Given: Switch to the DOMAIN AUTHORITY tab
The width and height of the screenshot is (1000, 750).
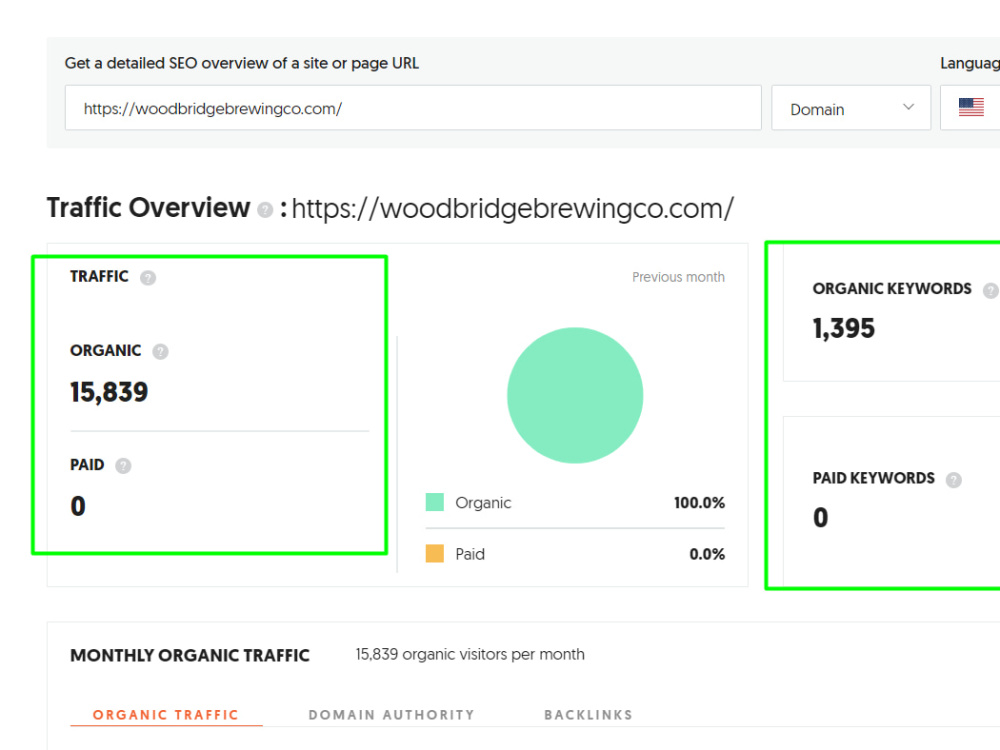Looking at the screenshot, I should [x=392, y=715].
